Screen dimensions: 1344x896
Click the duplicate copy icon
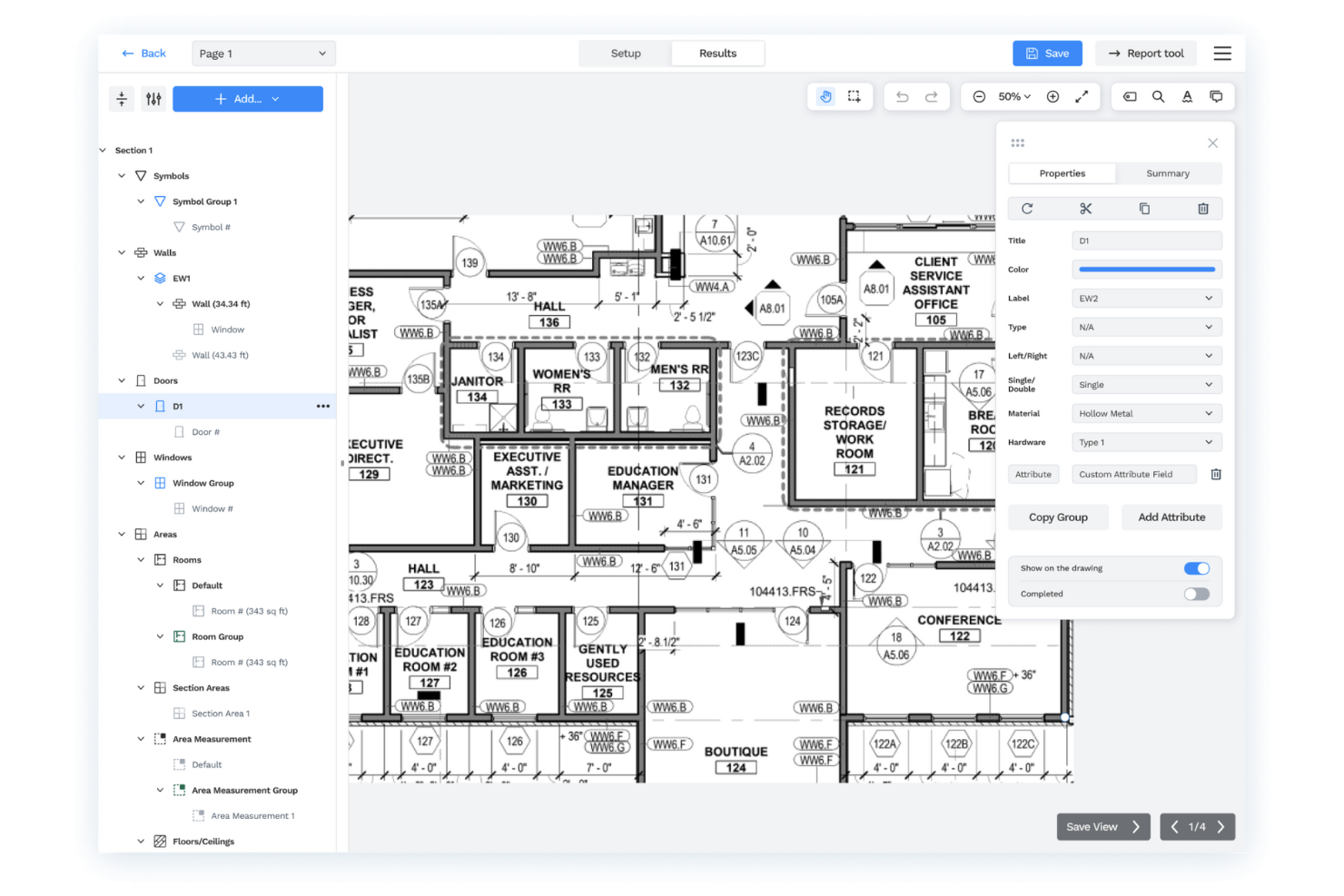click(1144, 209)
